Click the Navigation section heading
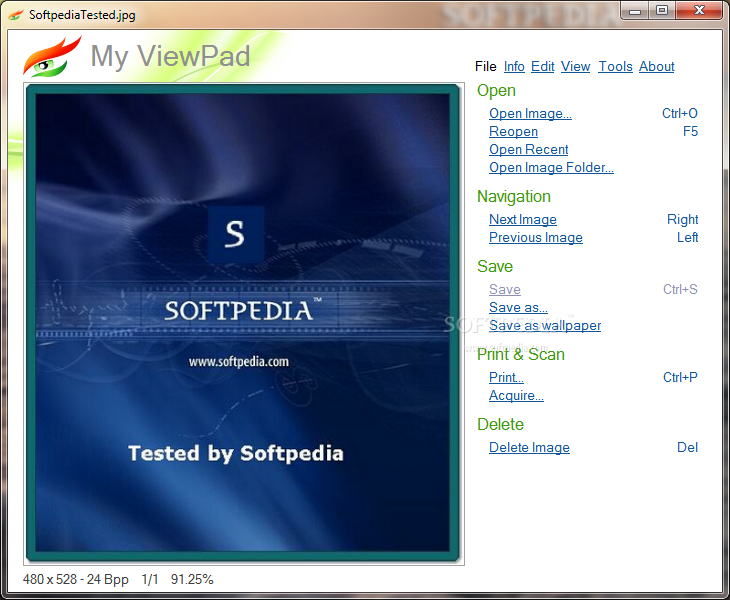The image size is (730, 600). point(514,197)
